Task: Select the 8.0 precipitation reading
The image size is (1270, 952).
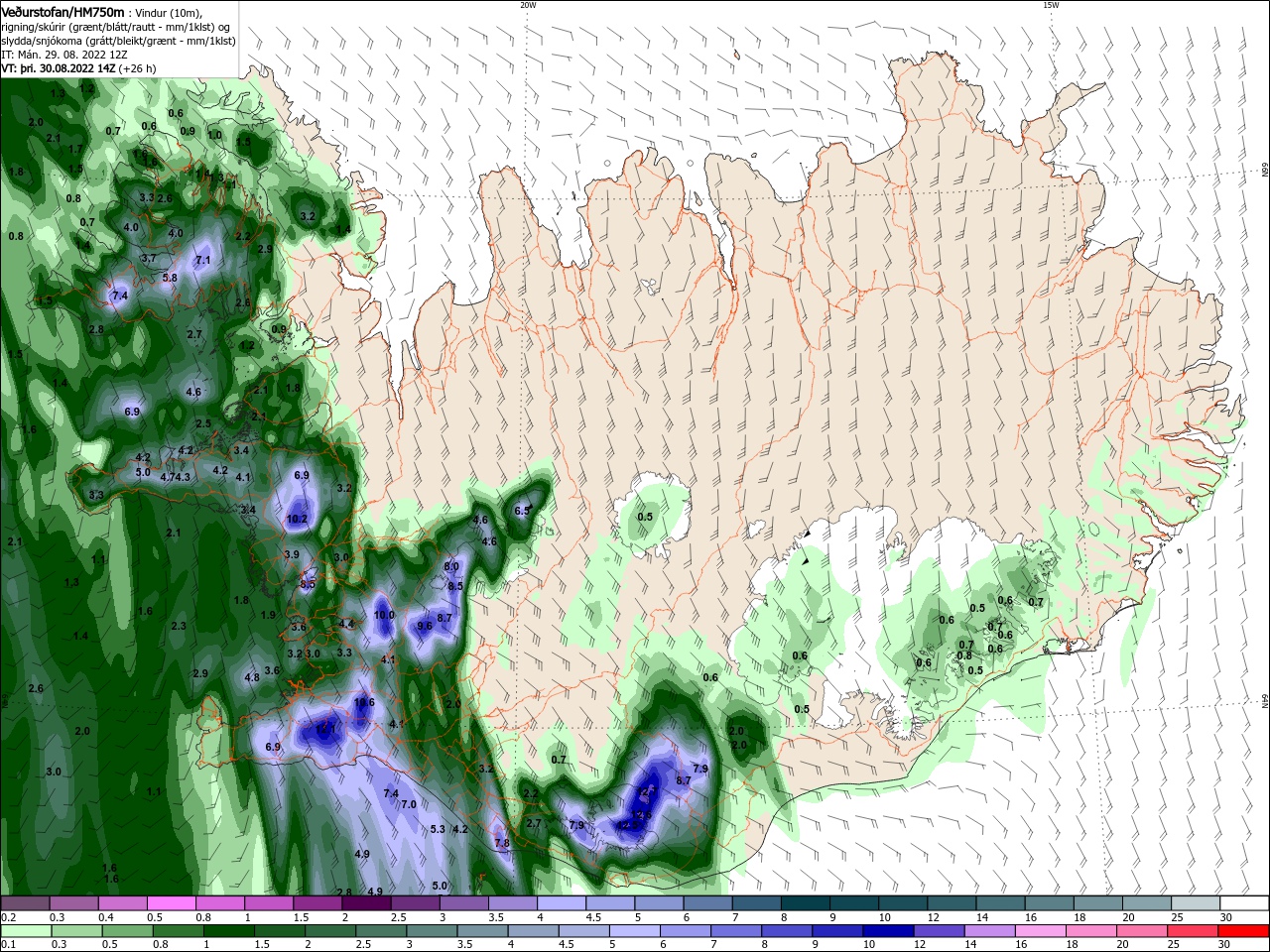Action: pos(451,565)
